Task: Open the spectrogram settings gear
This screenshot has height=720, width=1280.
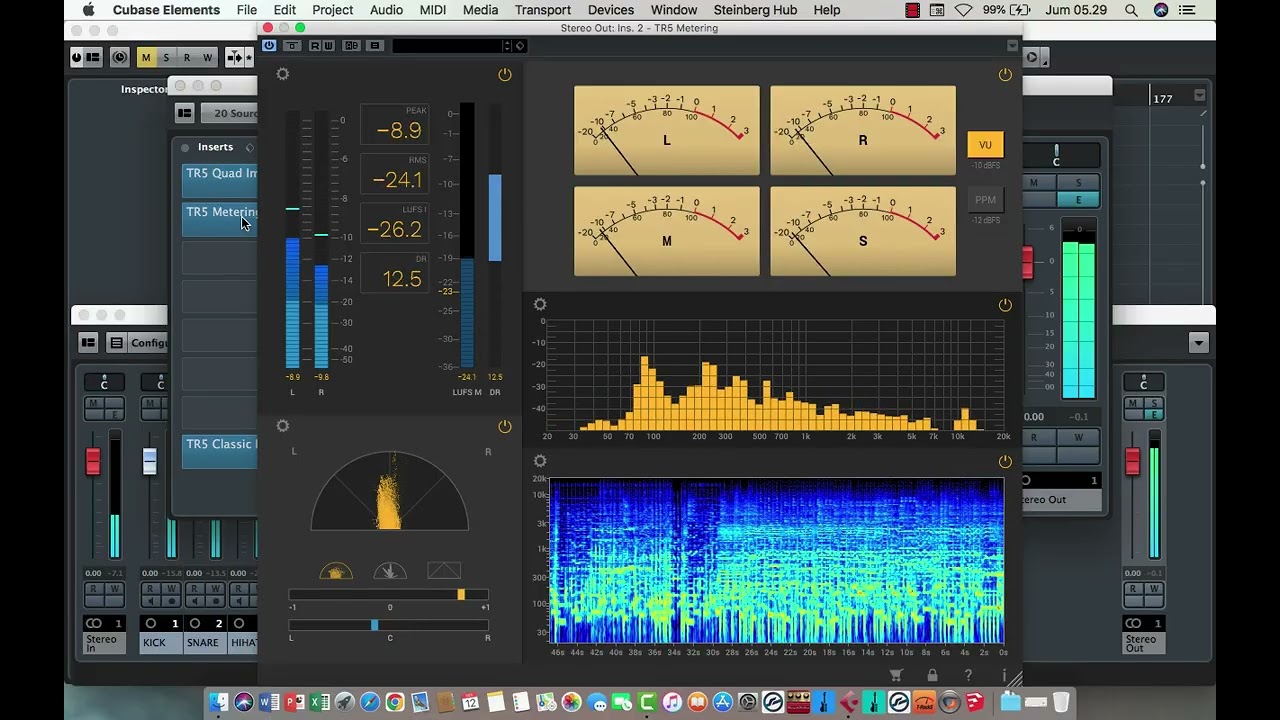Action: pos(540,461)
